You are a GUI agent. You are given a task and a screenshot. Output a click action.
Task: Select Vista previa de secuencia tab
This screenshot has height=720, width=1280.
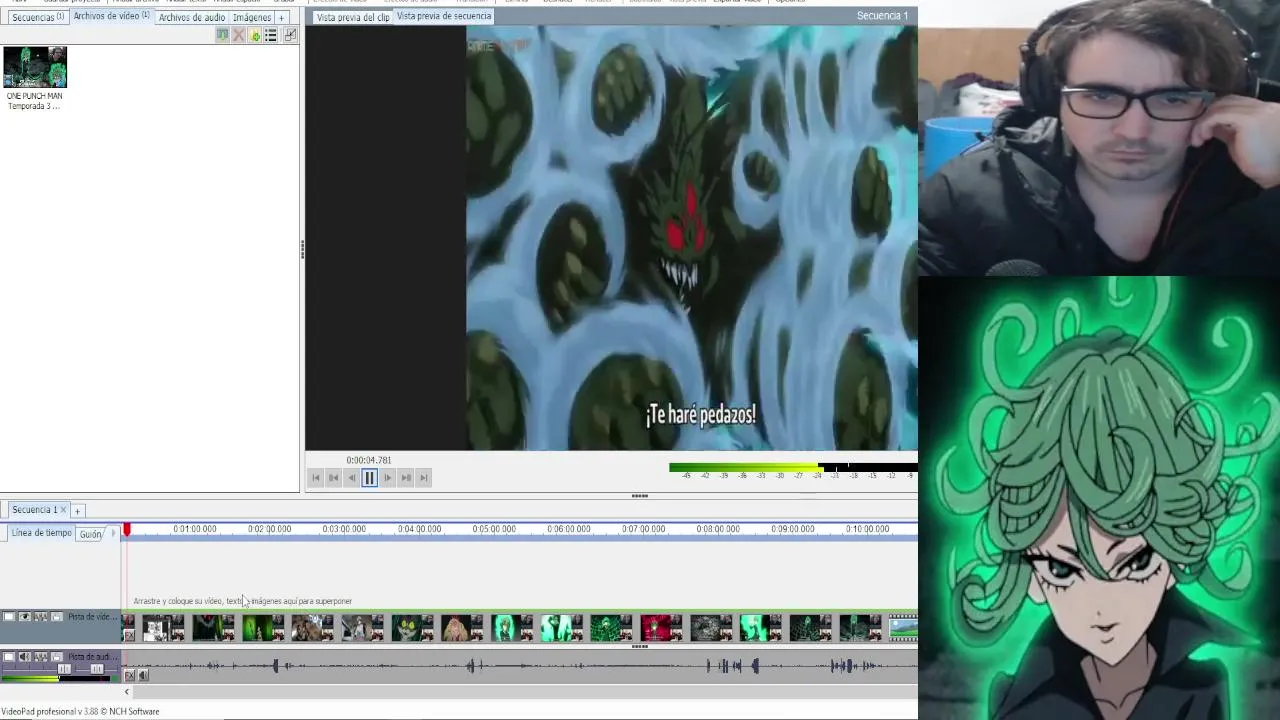pos(444,16)
